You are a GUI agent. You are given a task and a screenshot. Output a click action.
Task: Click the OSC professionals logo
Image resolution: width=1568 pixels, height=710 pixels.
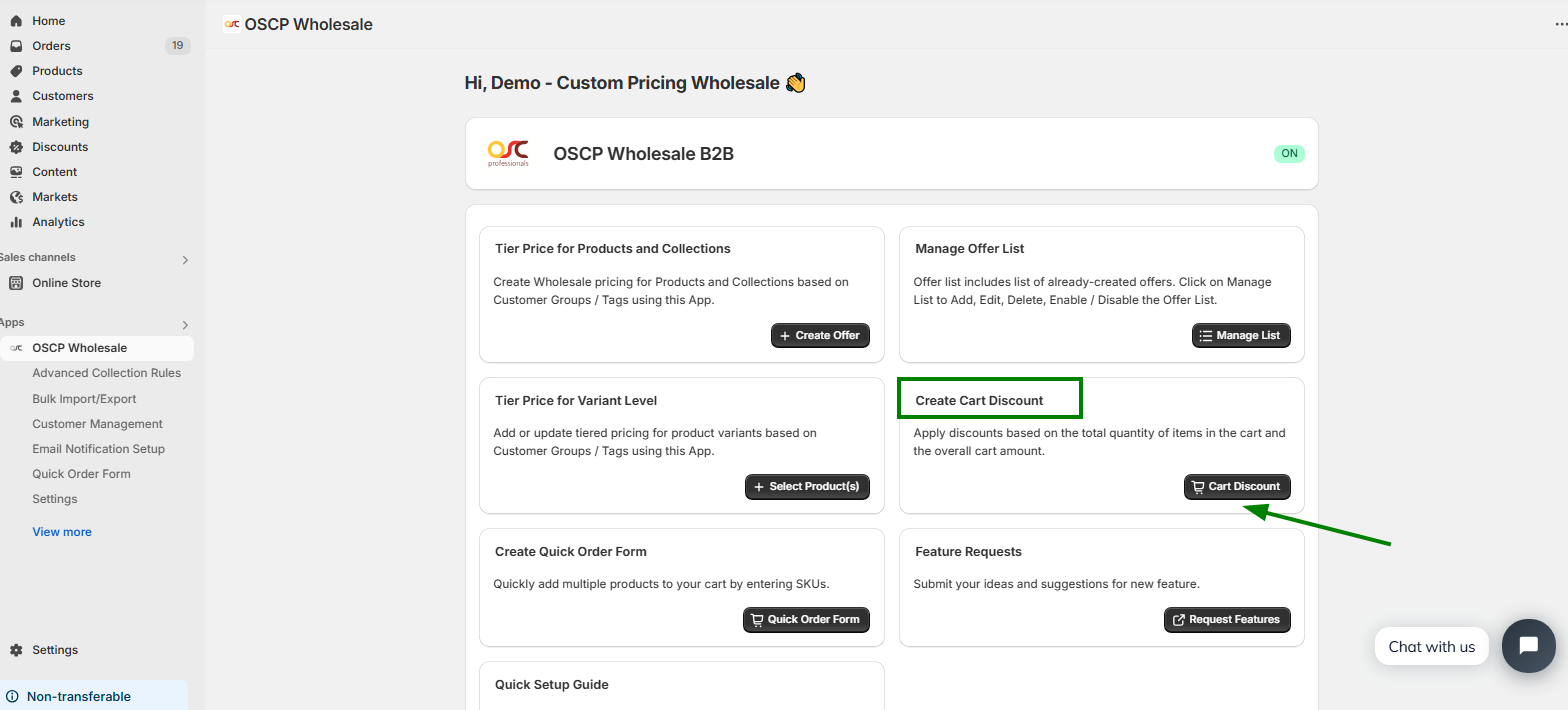click(x=508, y=153)
